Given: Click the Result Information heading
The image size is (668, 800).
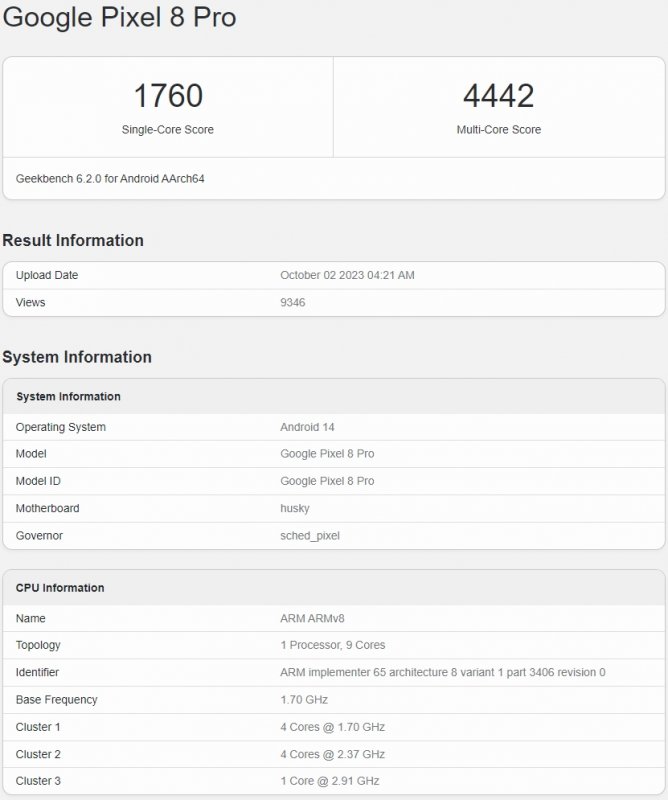Looking at the screenshot, I should point(73,241).
